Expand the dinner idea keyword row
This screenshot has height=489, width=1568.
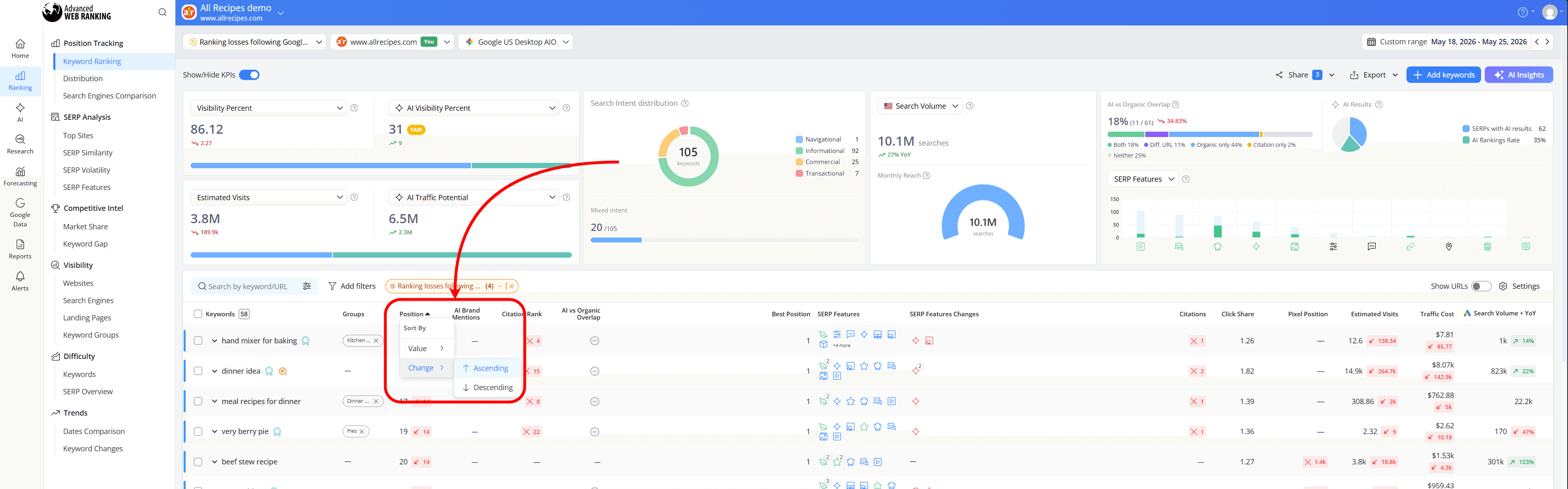[214, 371]
